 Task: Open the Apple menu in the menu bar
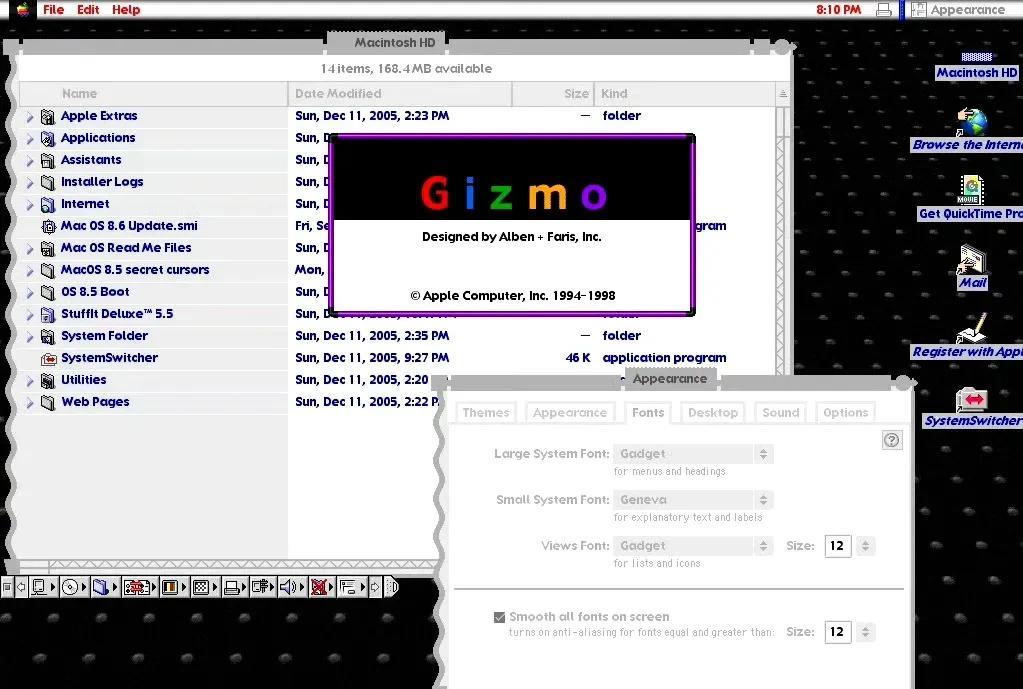pyautogui.click(x=23, y=9)
